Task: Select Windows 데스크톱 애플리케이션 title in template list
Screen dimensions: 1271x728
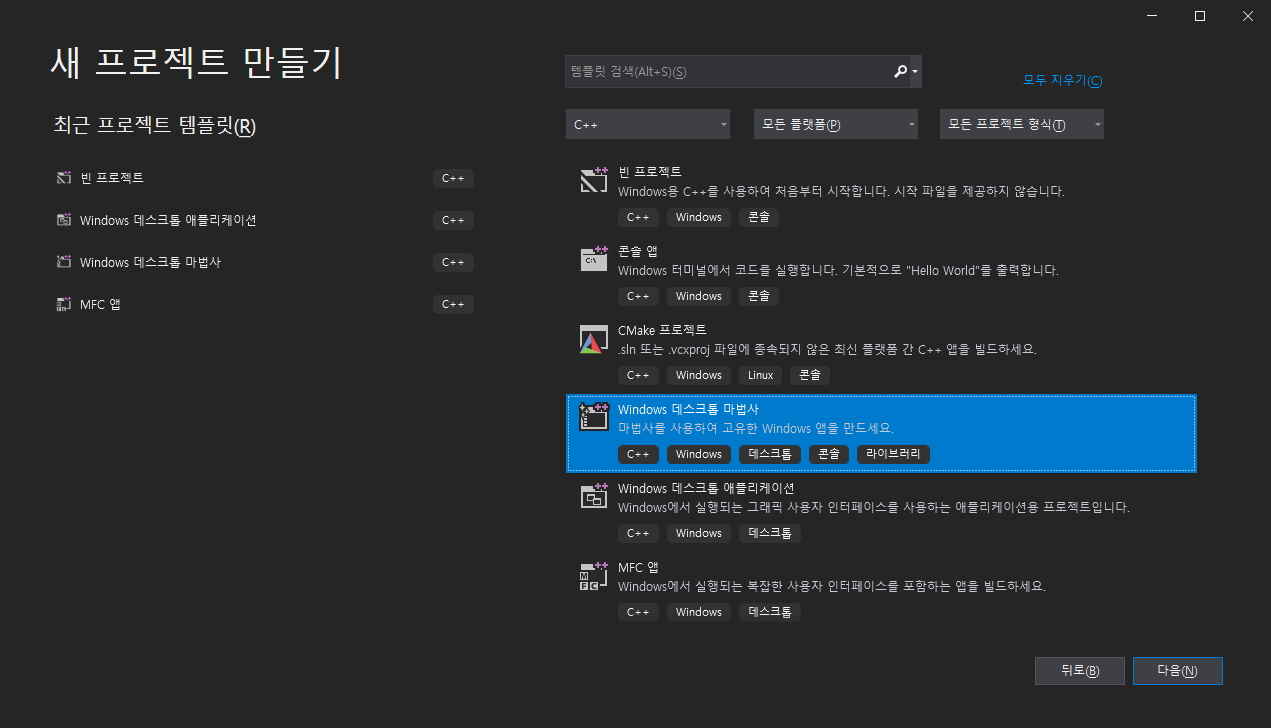Action: (706, 488)
